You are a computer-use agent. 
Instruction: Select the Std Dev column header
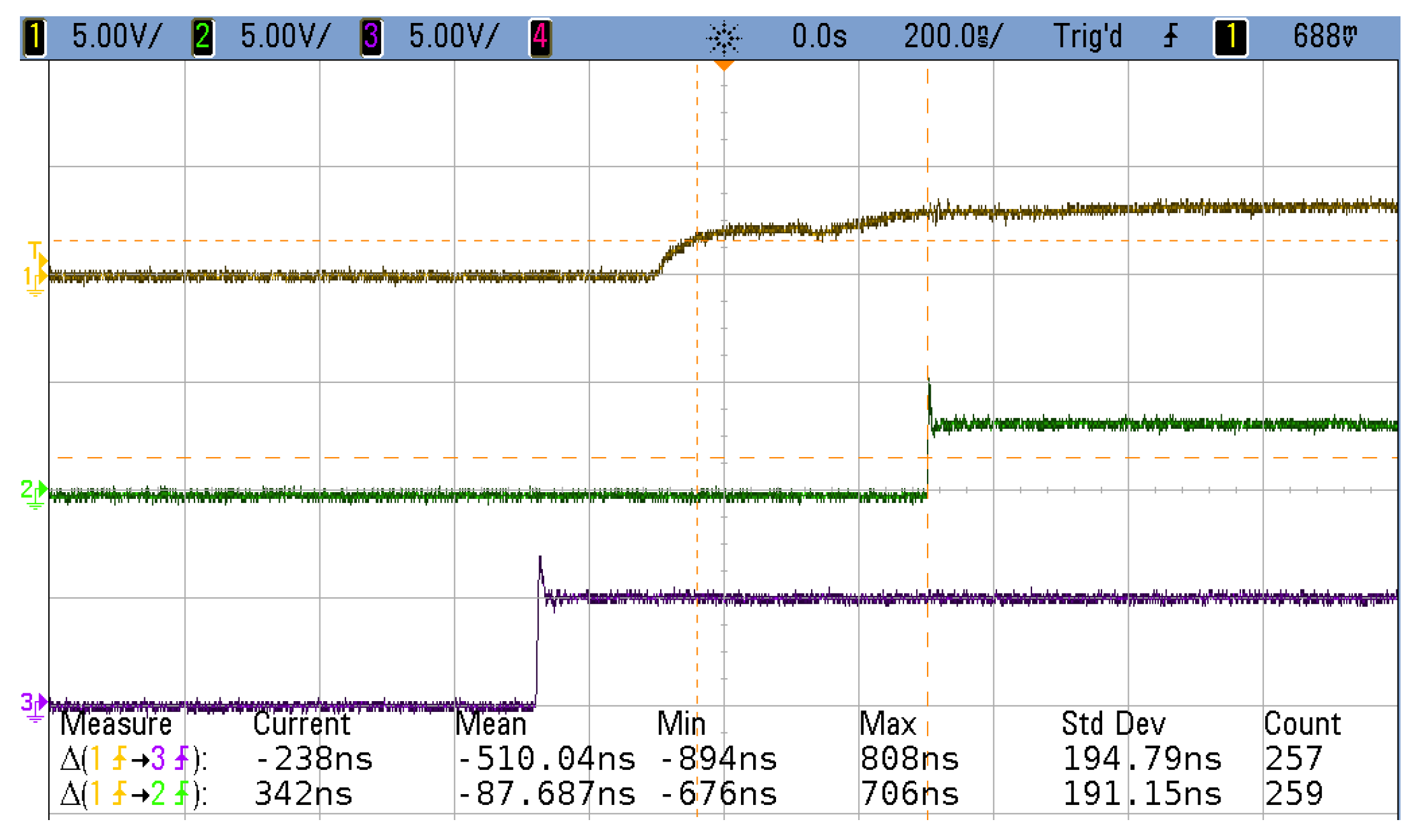(x=1114, y=723)
